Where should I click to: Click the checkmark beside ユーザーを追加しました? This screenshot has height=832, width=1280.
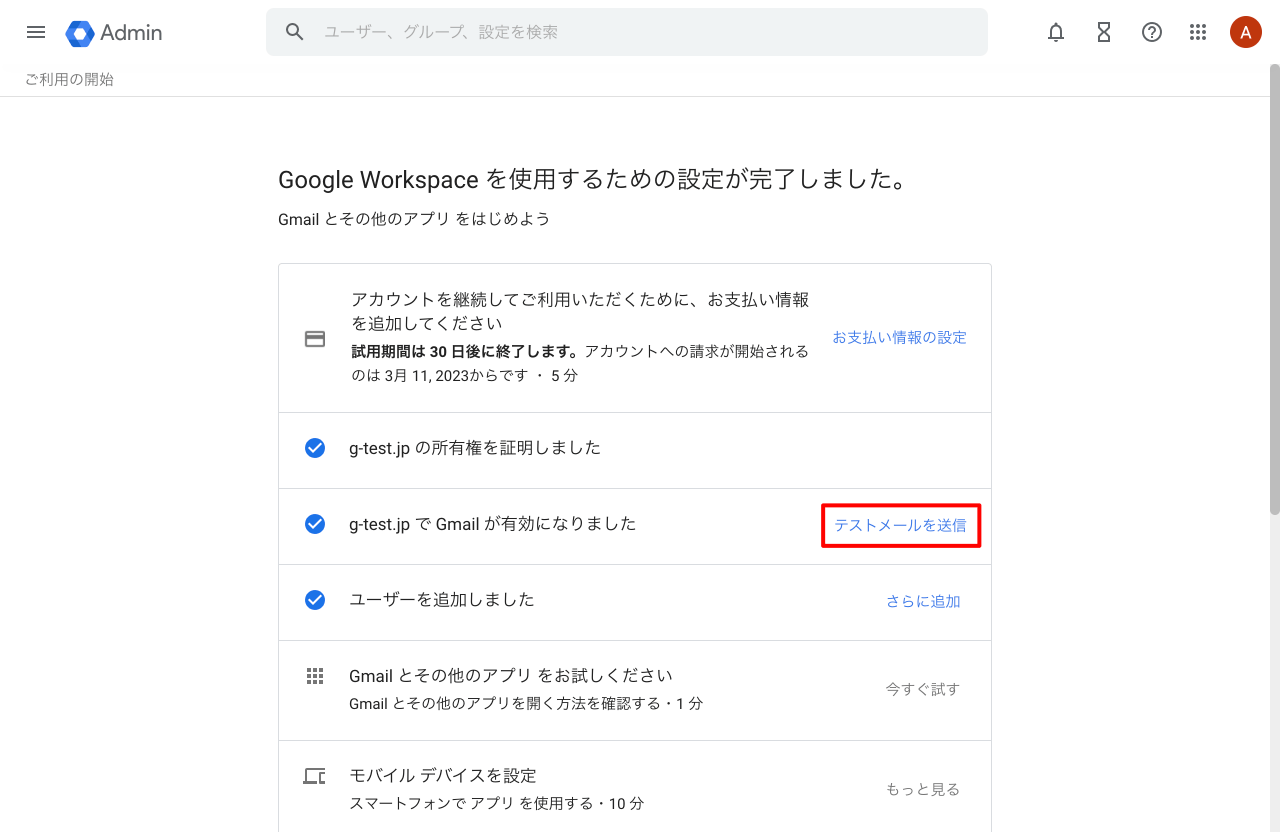pos(315,600)
